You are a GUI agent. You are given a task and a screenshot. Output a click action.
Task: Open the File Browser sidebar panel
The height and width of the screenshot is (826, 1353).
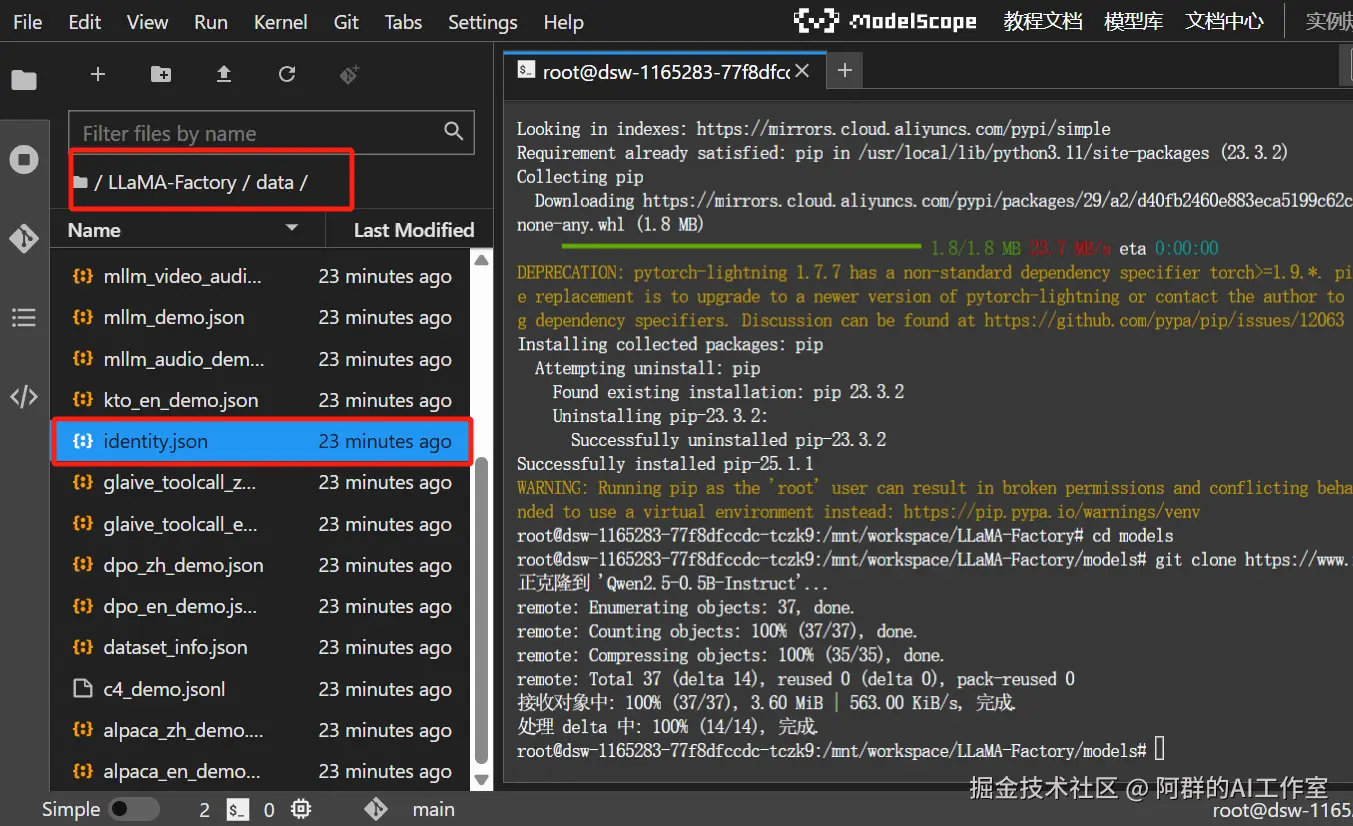[x=24, y=80]
